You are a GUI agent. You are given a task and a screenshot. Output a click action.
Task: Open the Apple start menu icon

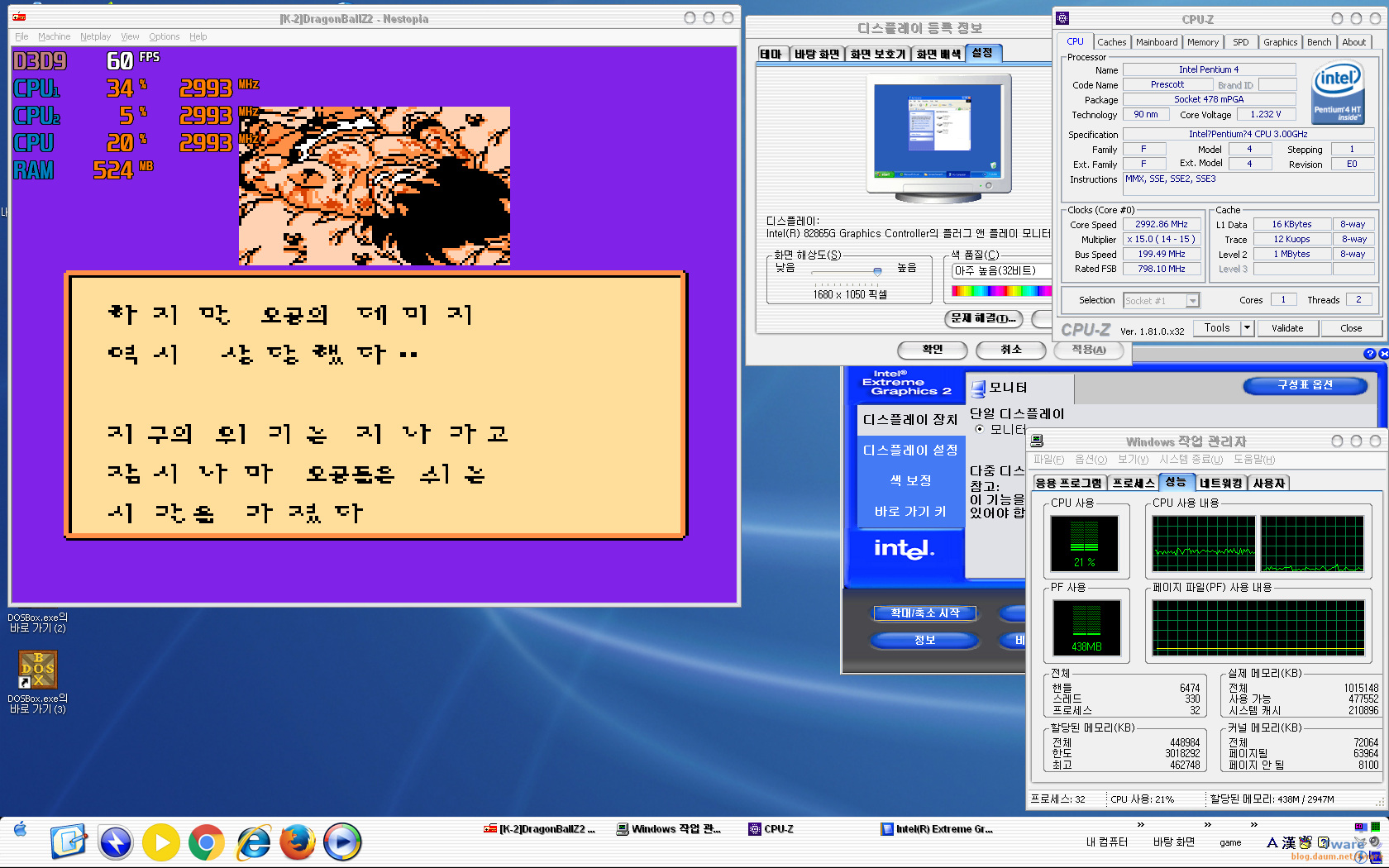(20, 829)
